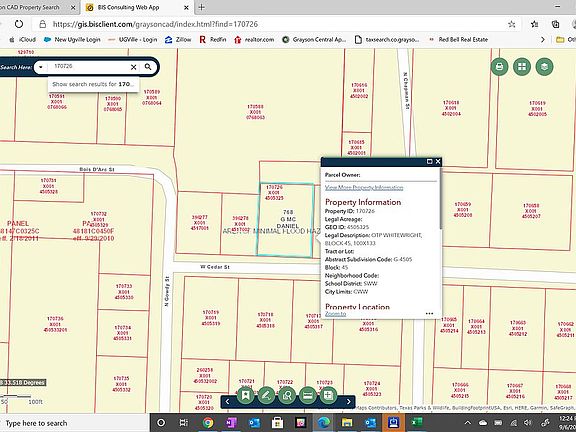This screenshot has height=432, width=576.
Task: Open the query search widget
Action: coord(287,395)
